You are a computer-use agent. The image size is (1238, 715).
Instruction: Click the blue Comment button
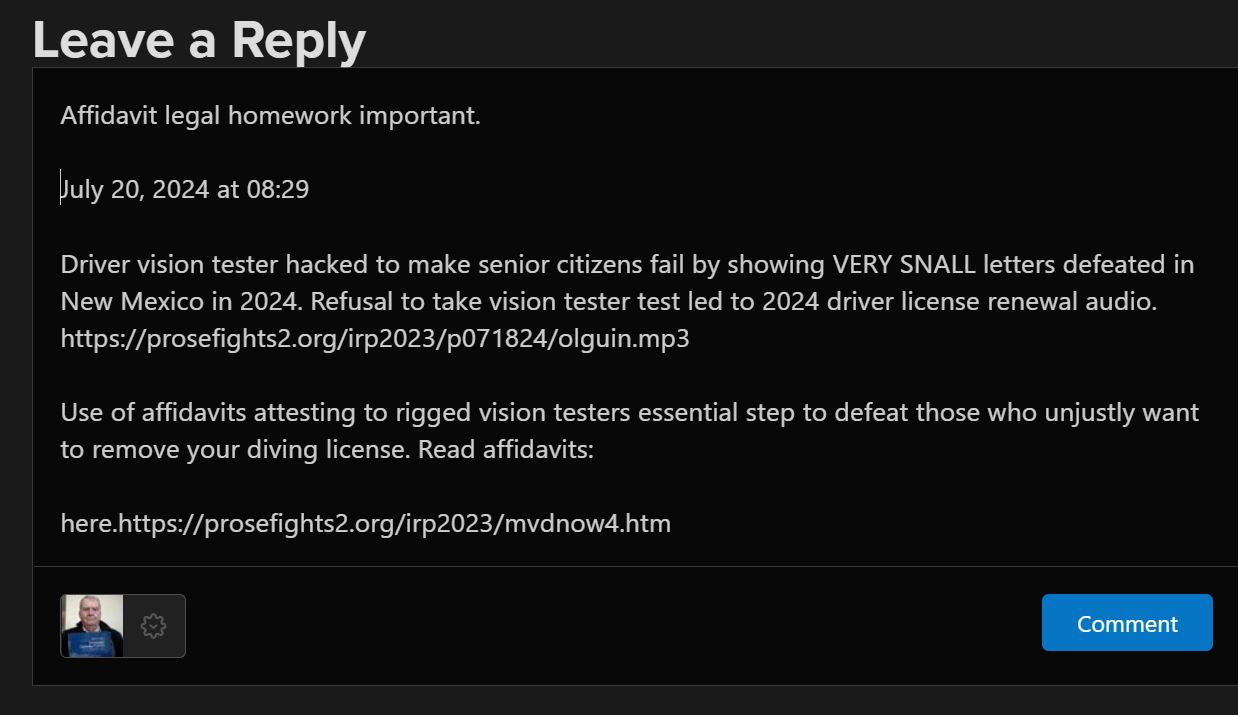click(x=1127, y=623)
